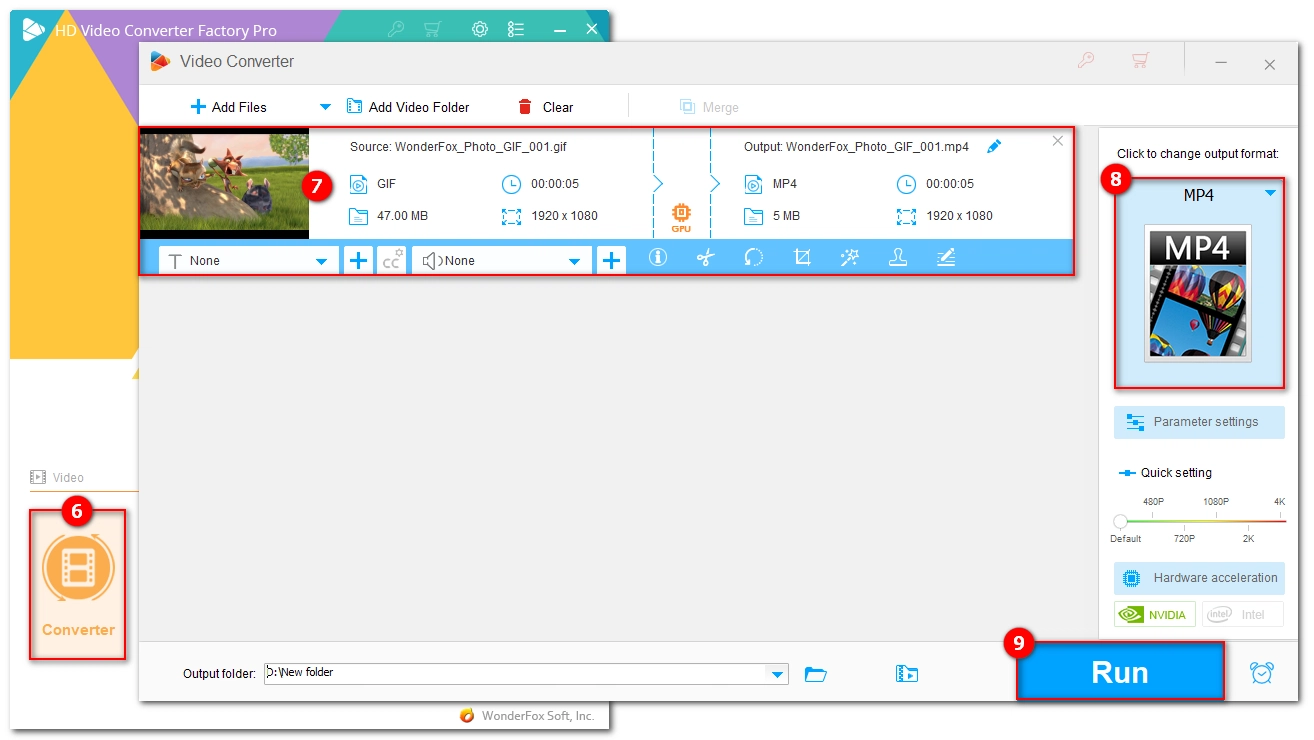Rename the output file with the pencil icon
The height and width of the screenshot is (740, 1314).
993,147
